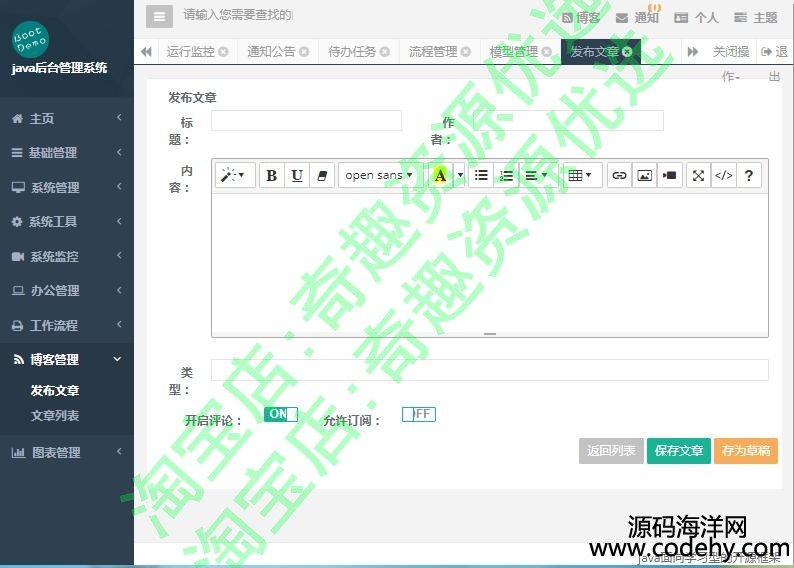Expand the 工作流程 sidebar menu
This screenshot has height=568, width=794.
67,325
